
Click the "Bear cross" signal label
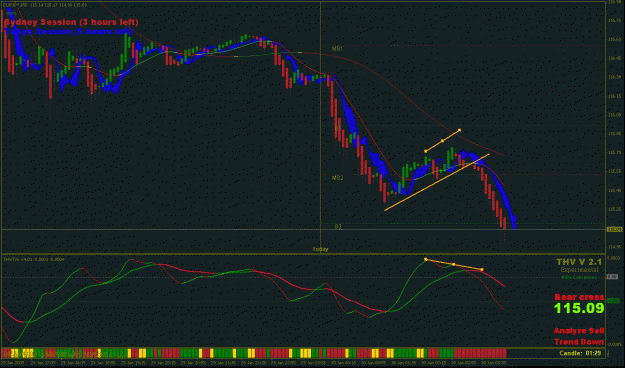point(579,297)
